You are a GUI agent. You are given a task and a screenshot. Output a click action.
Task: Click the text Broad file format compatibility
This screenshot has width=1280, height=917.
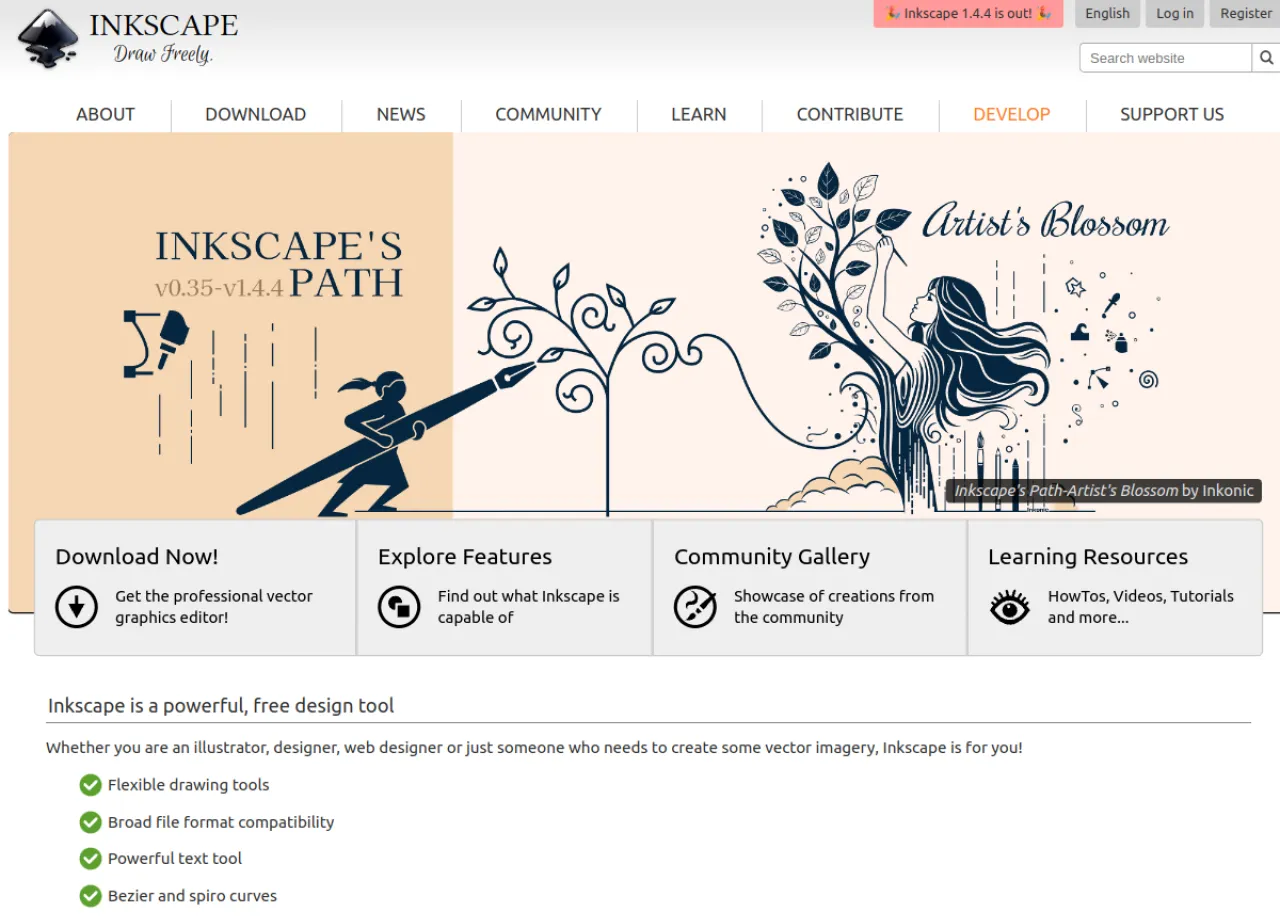221,822
